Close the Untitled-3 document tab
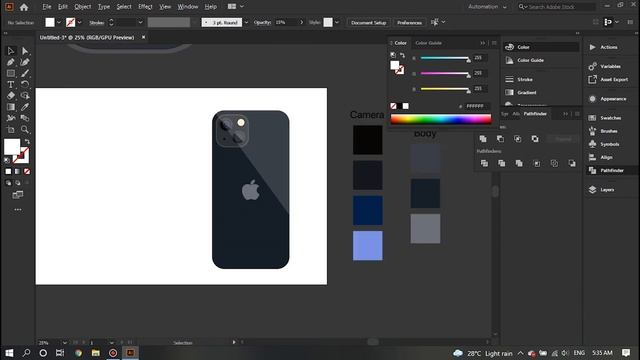Image resolution: width=640 pixels, height=360 pixels. pyautogui.click(x=143, y=37)
